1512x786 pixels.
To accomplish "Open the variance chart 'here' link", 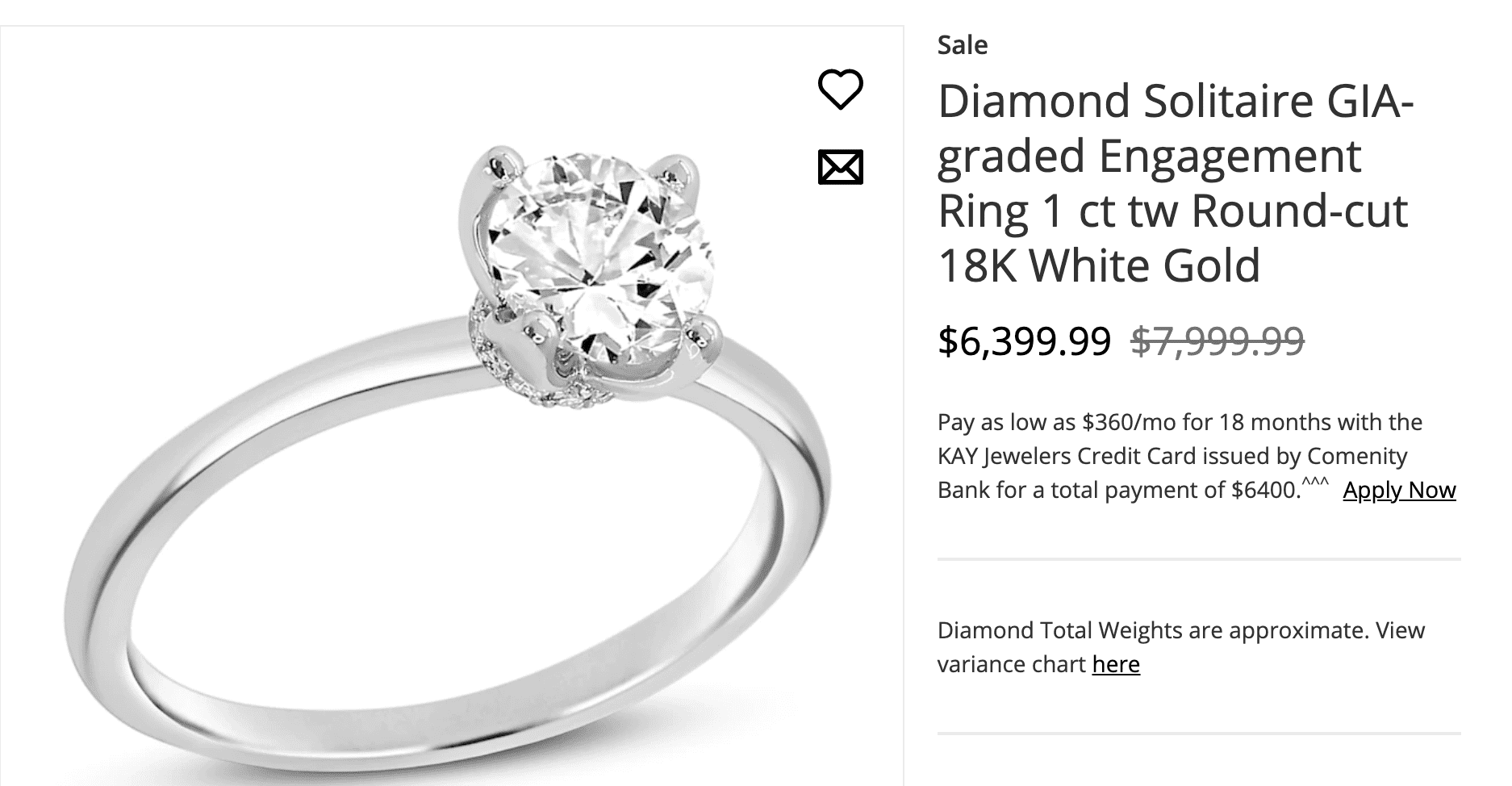I will pos(1116,664).
